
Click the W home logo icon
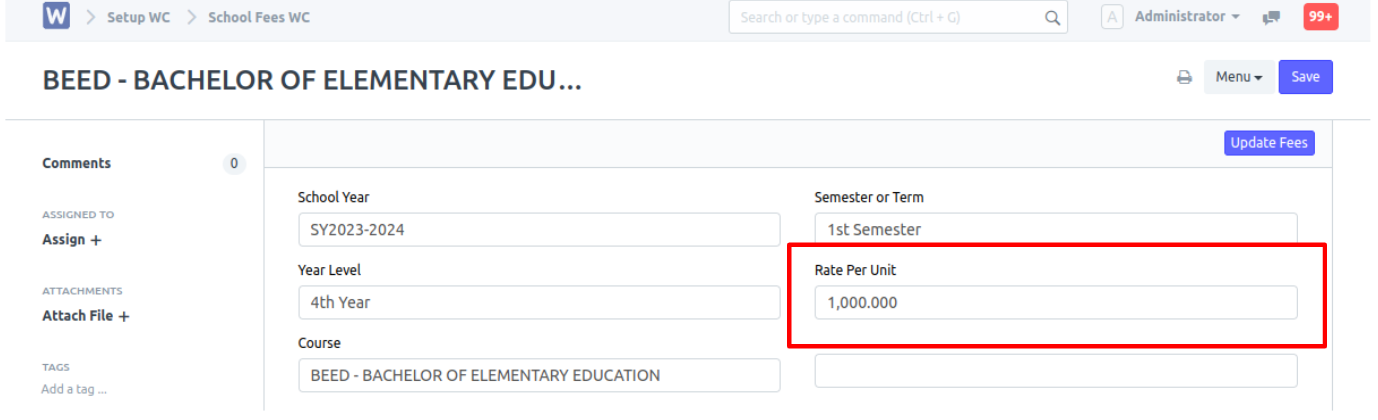pos(56,17)
